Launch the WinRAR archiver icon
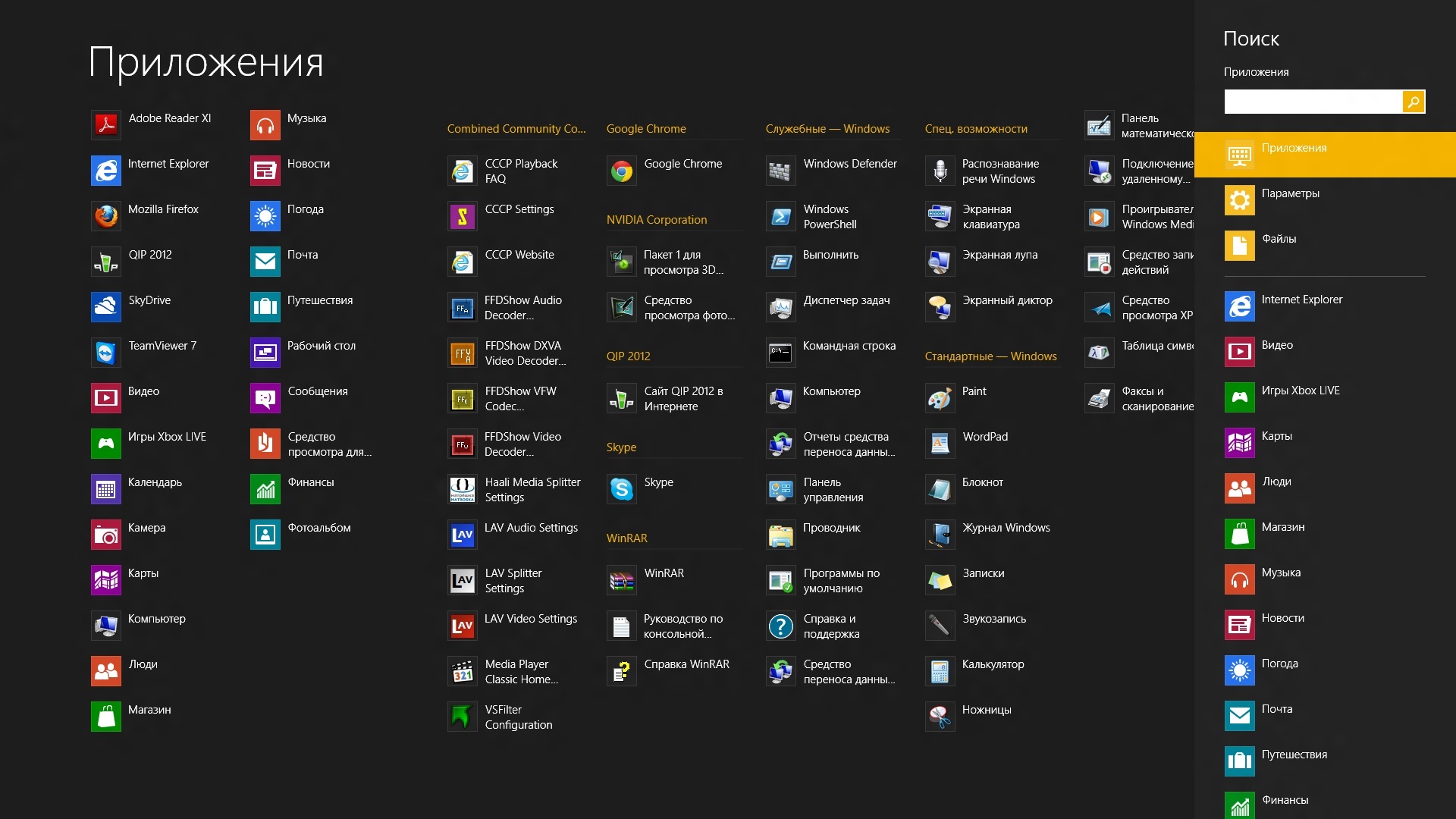The image size is (1456, 819). (622, 580)
